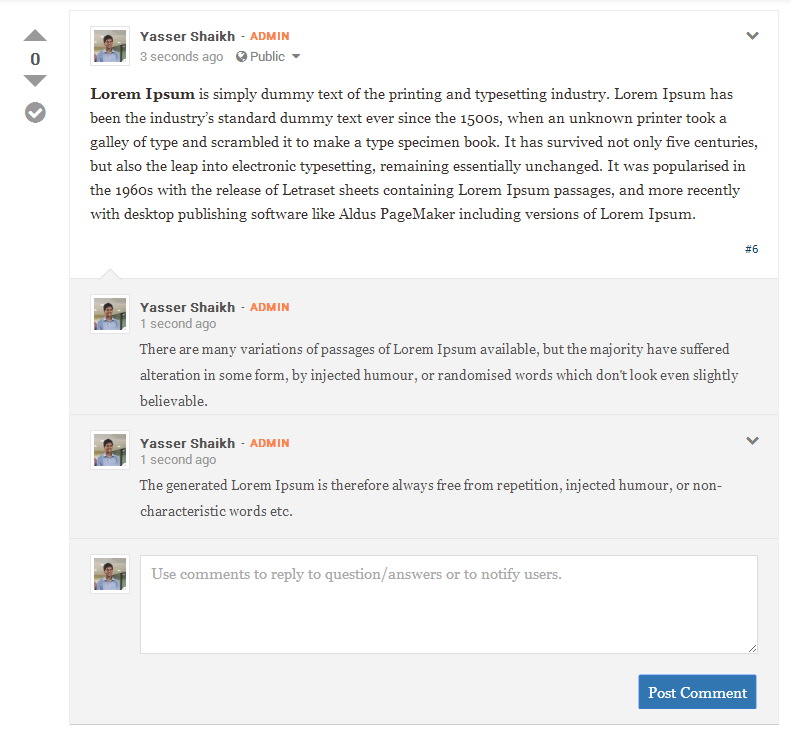809x736 pixels.
Task: Click the globe icon beside Public
Action: (x=241, y=57)
